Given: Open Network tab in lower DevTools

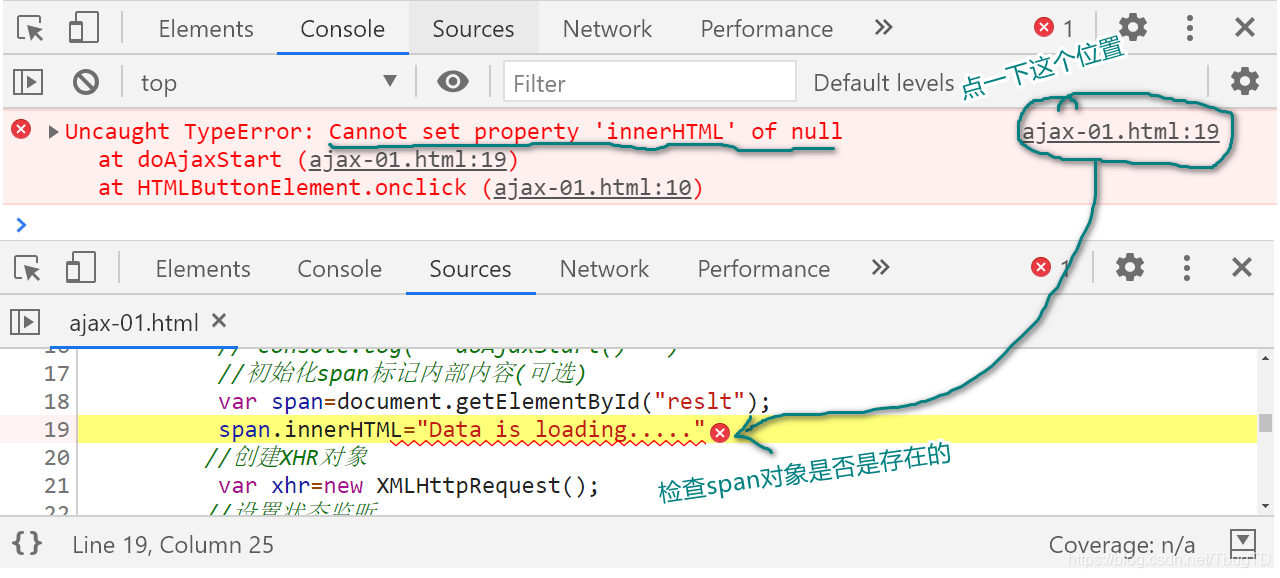Looking at the screenshot, I should [604, 269].
